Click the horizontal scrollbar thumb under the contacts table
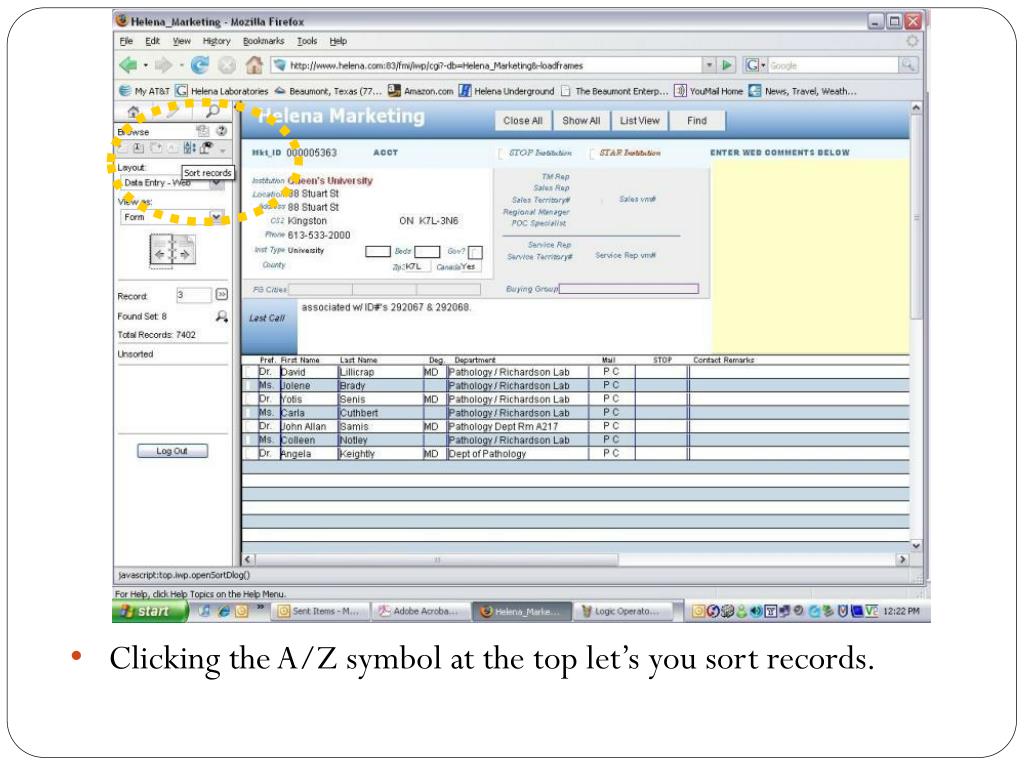This screenshot has height=768, width=1024. 436,560
